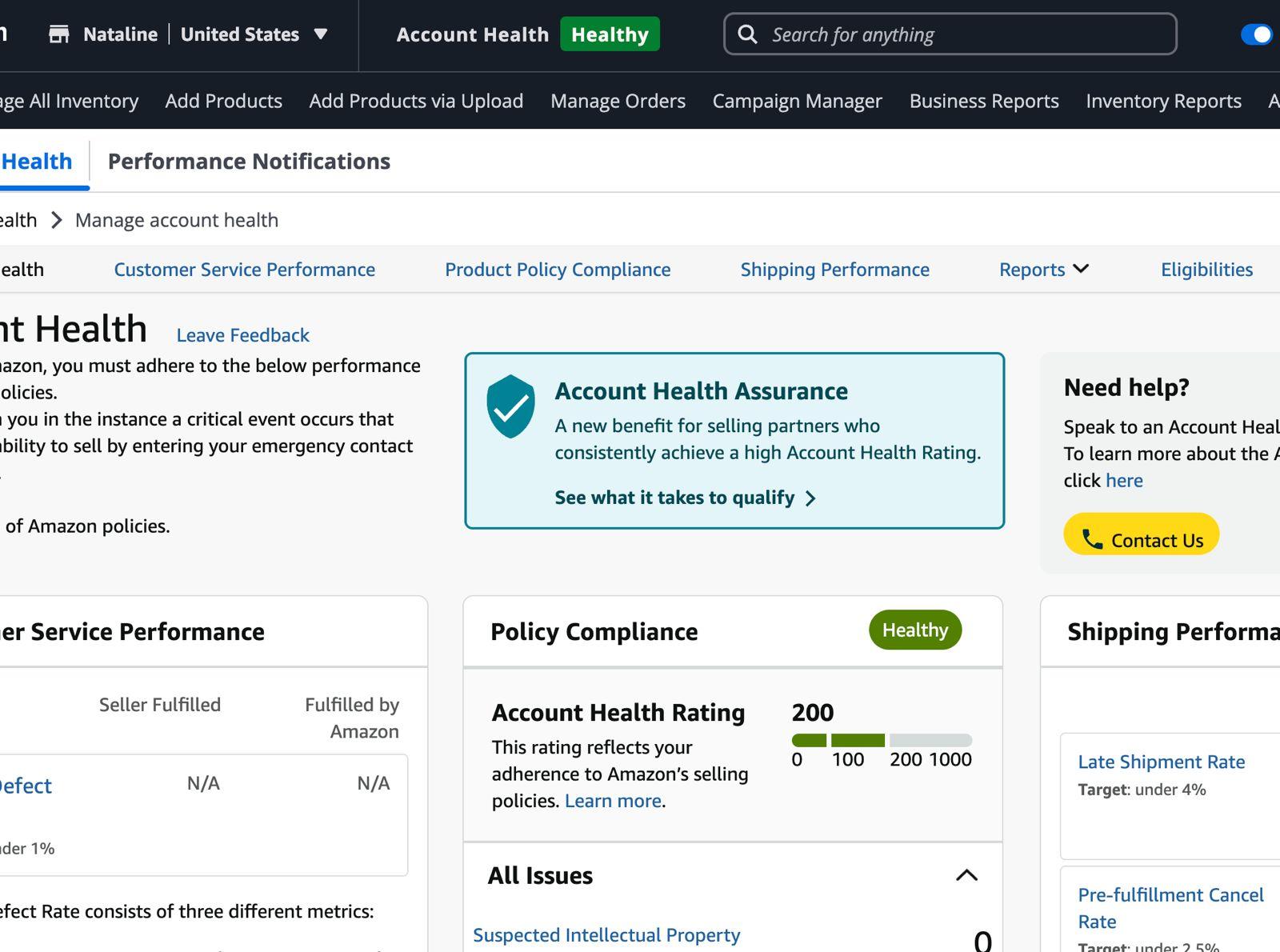Click the magnifying glass search icon
The image size is (1280, 952).
tap(747, 34)
